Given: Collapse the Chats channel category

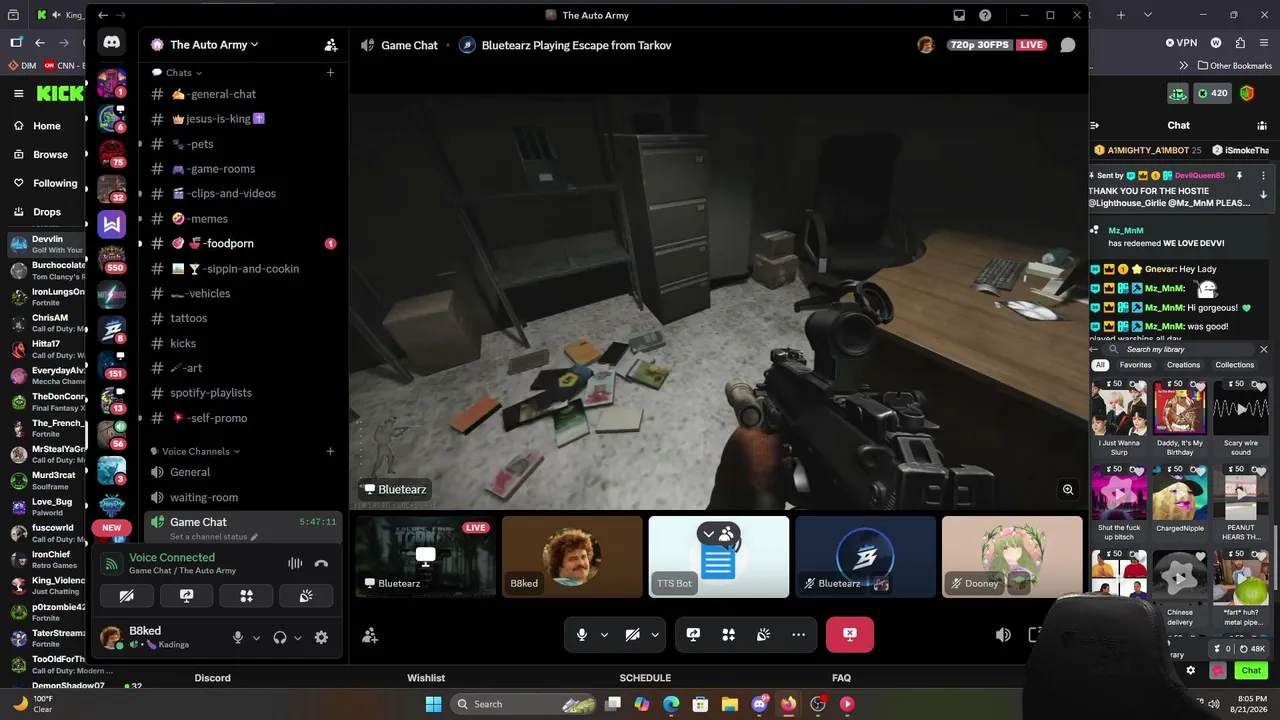Looking at the screenshot, I should point(177,73).
